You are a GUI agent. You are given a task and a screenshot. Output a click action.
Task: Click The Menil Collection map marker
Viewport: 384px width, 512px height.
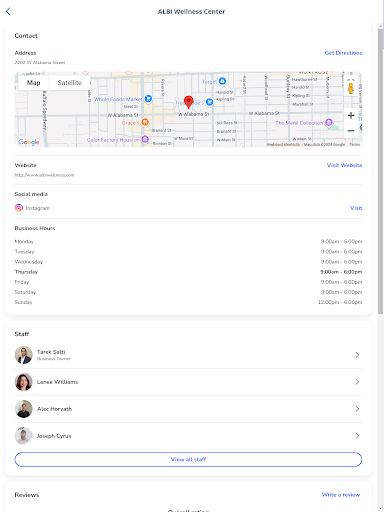coord(329,122)
